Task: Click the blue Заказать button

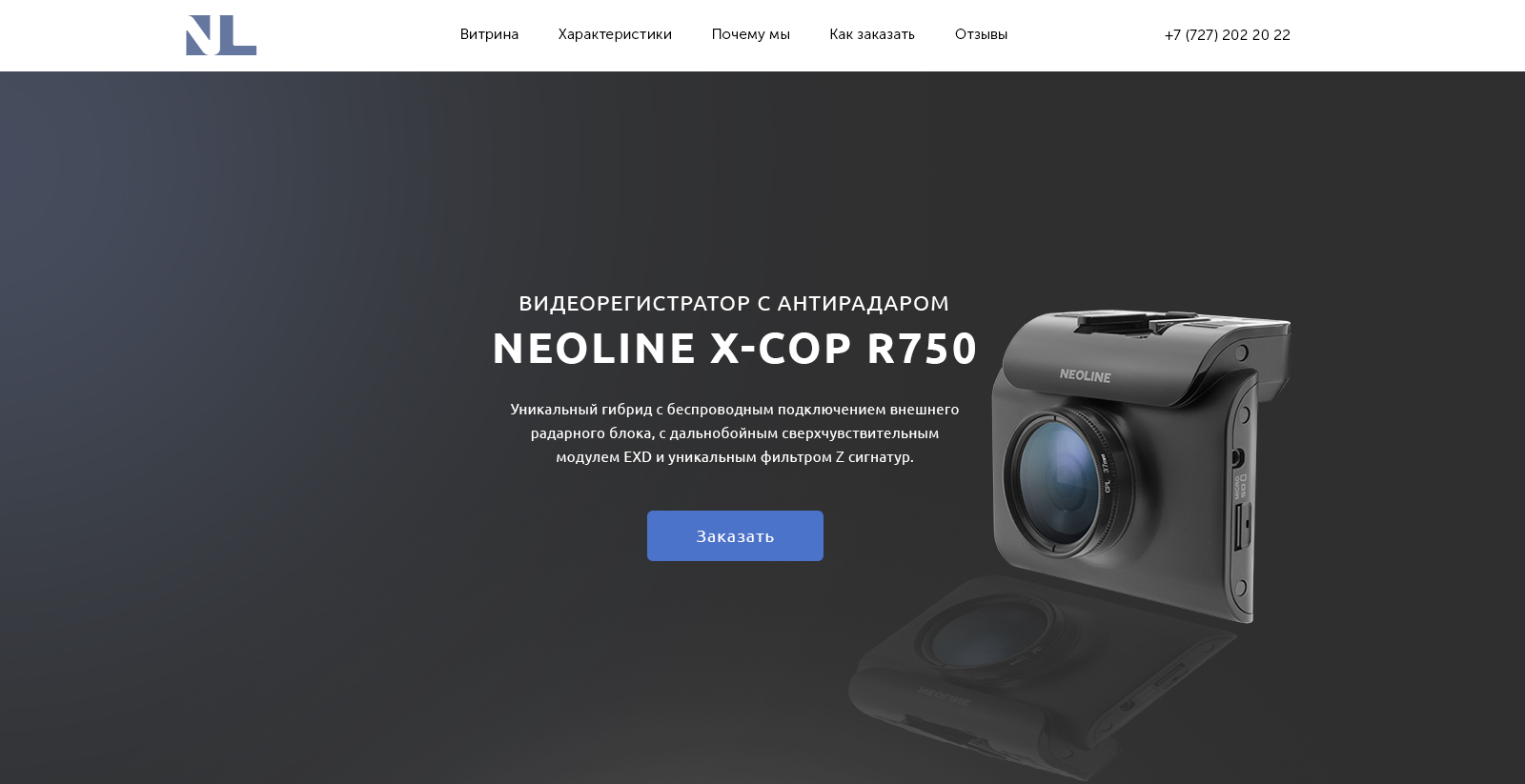Action: 735,535
